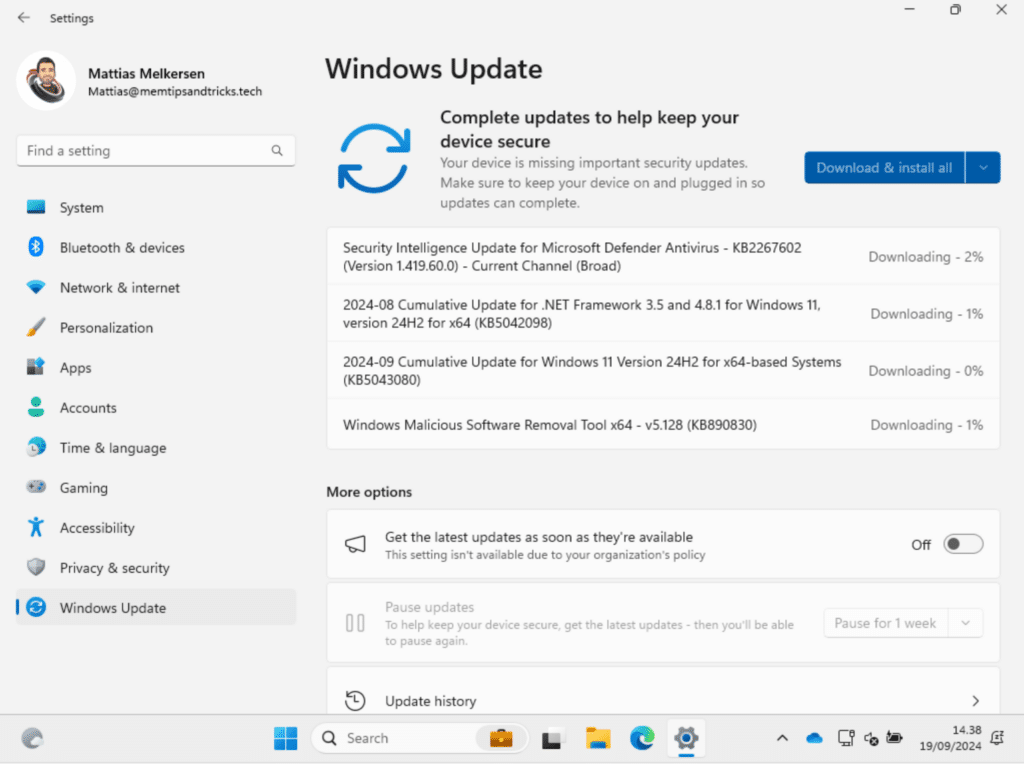Click Download & install all button

tap(884, 168)
